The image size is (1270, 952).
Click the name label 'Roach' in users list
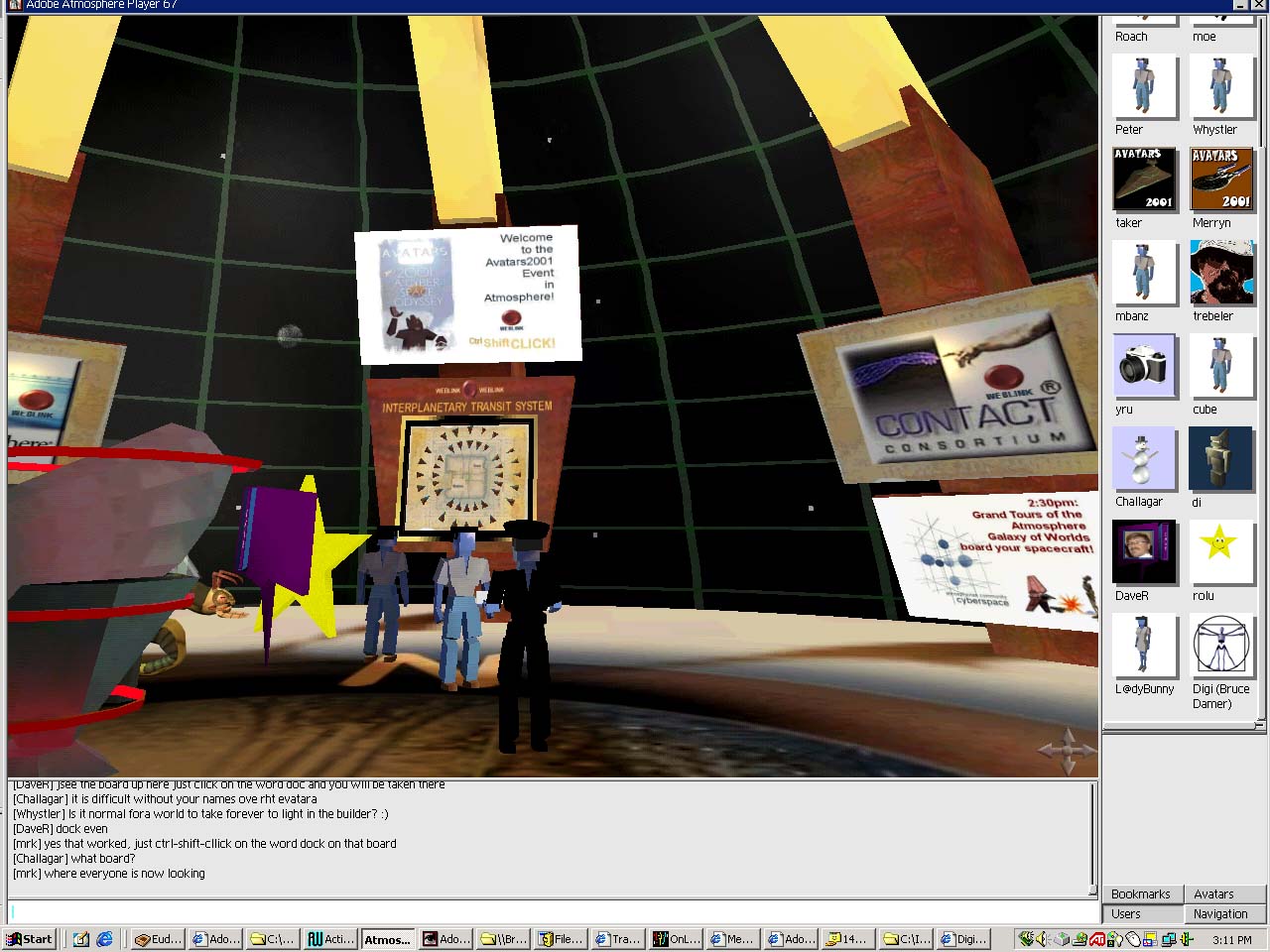[x=1131, y=37]
